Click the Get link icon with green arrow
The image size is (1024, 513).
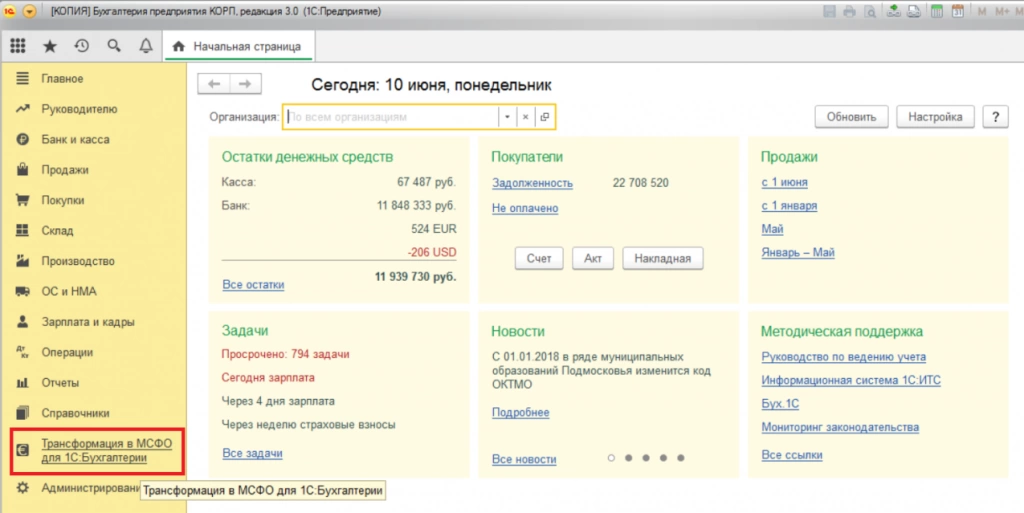pyautogui.click(x=893, y=11)
